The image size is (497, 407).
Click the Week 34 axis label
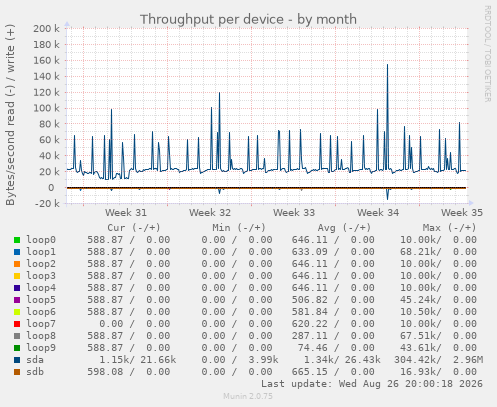point(378,213)
